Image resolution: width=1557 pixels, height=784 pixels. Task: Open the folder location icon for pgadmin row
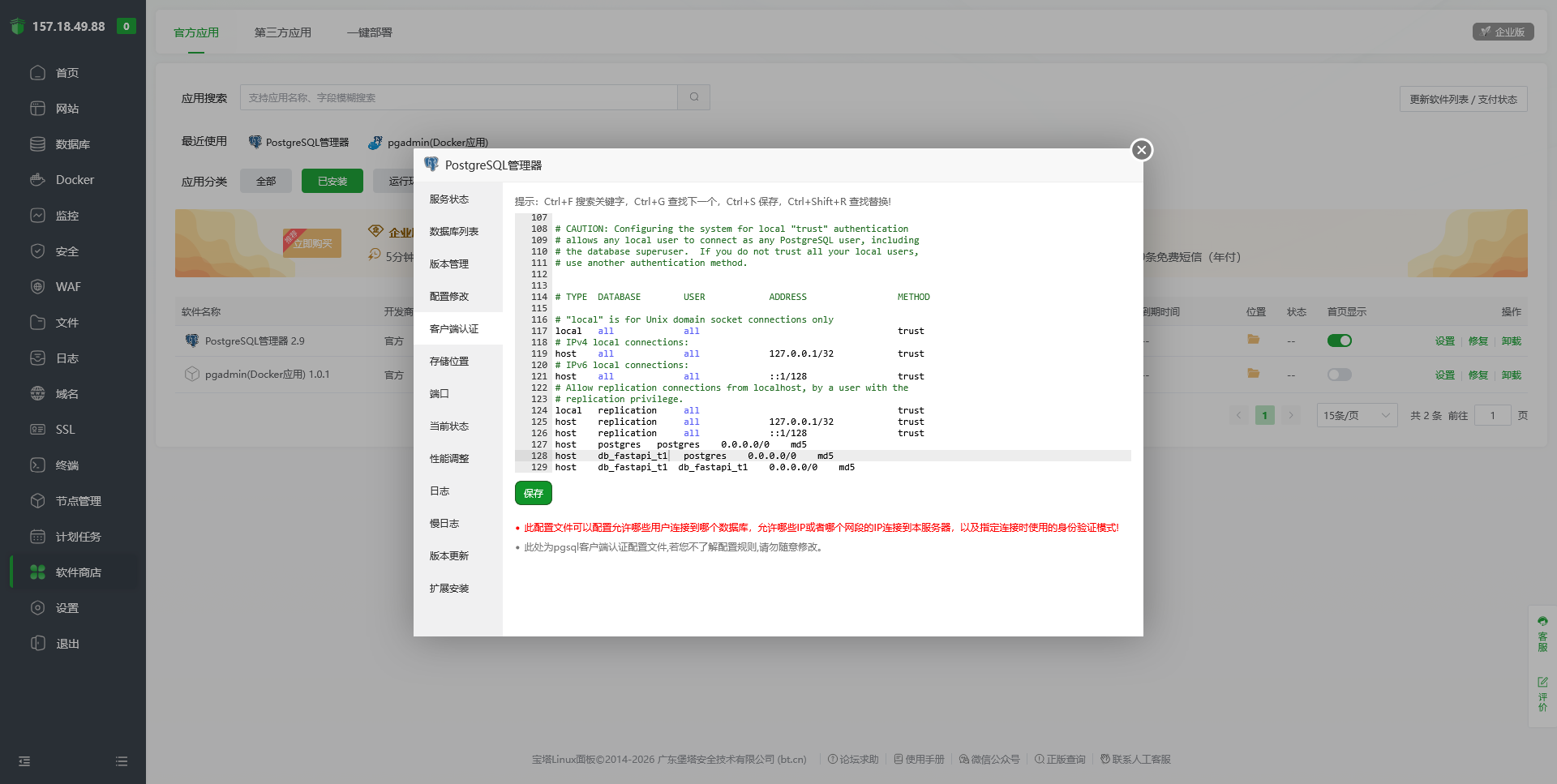(x=1254, y=374)
